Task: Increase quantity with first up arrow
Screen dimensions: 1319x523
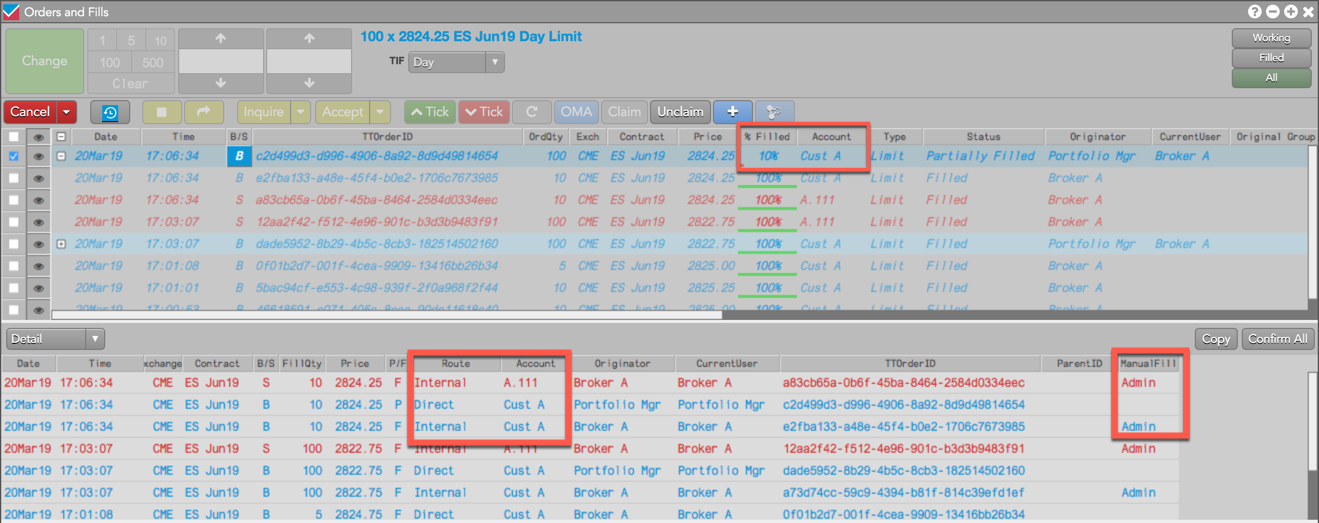Action: [x=221, y=38]
